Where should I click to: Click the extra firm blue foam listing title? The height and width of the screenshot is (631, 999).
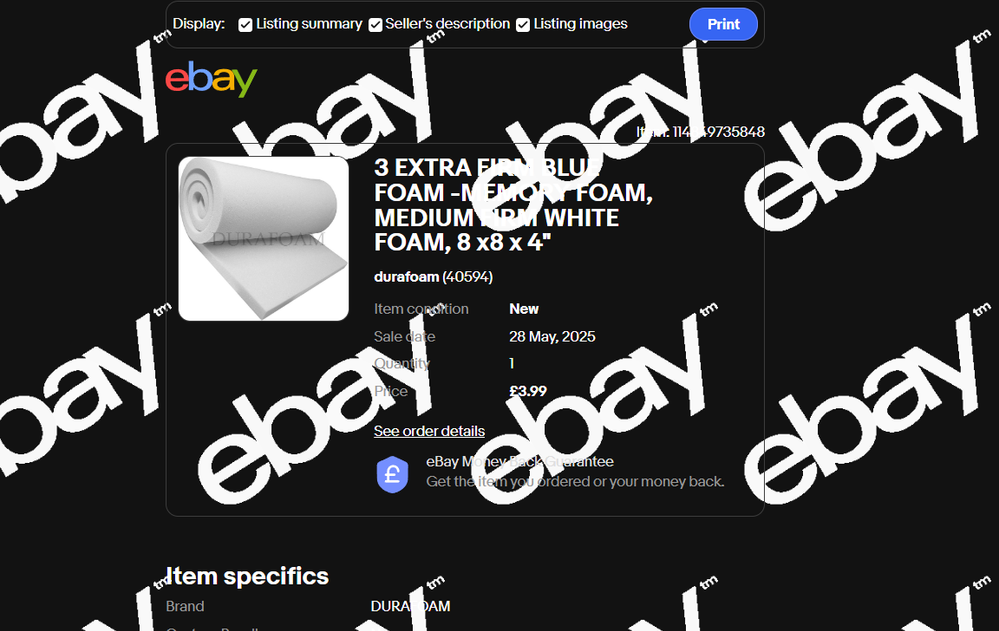pyautogui.click(x=514, y=205)
